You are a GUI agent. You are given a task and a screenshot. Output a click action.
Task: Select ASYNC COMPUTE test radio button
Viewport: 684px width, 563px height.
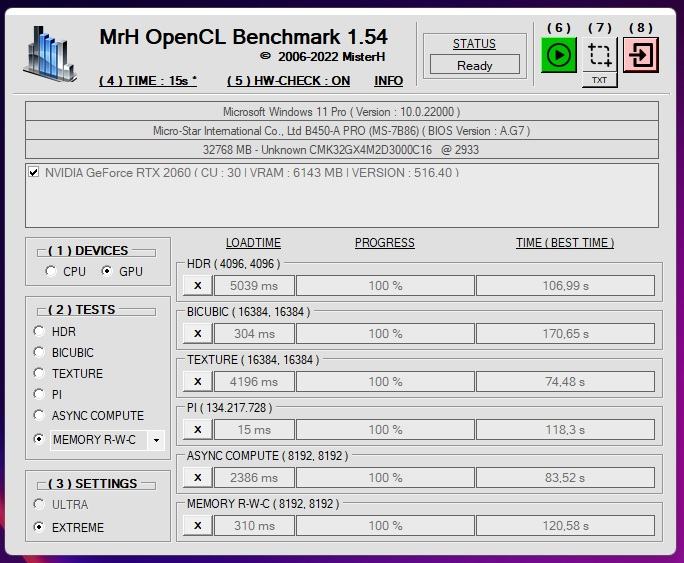39,415
